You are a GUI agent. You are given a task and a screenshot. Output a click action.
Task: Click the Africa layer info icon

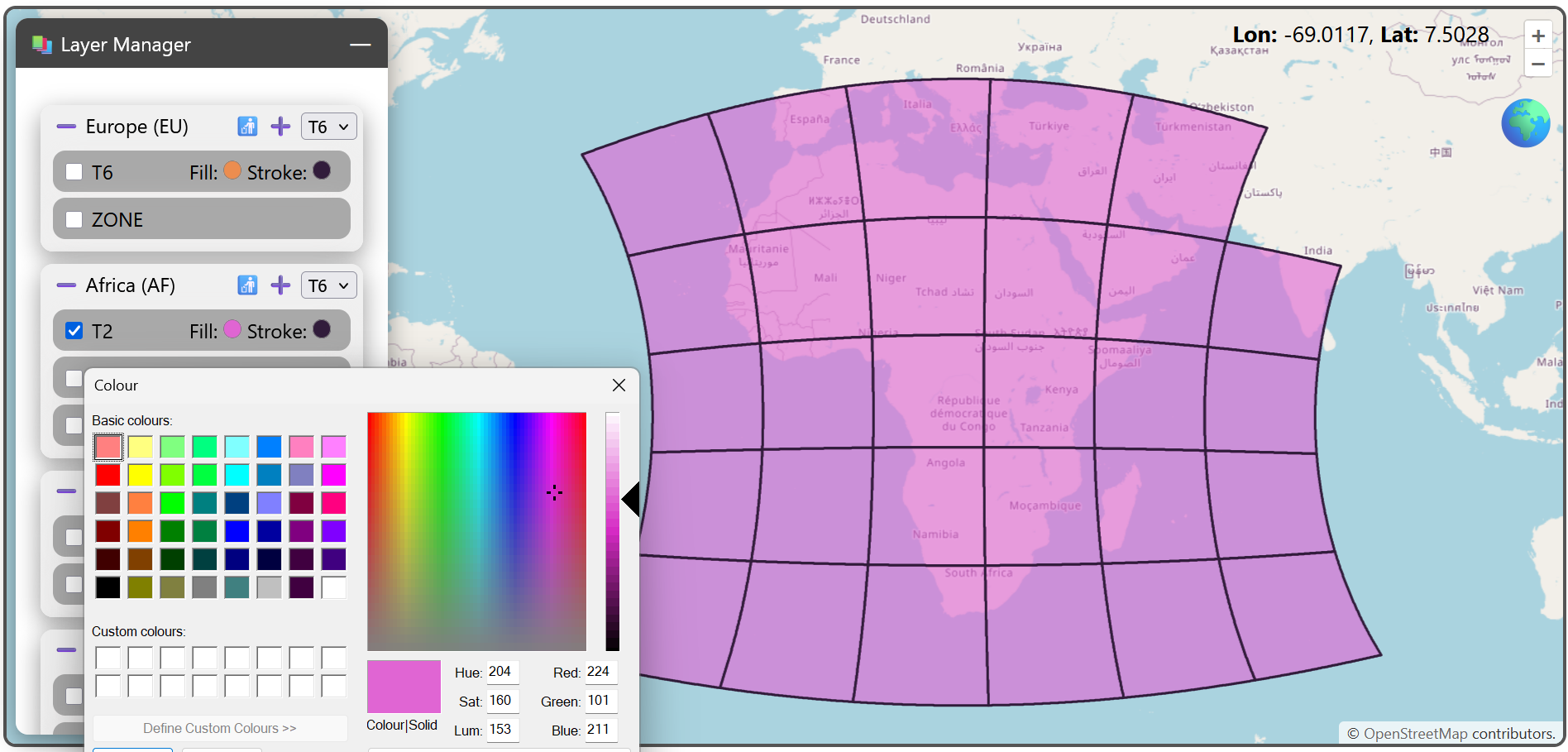click(247, 285)
